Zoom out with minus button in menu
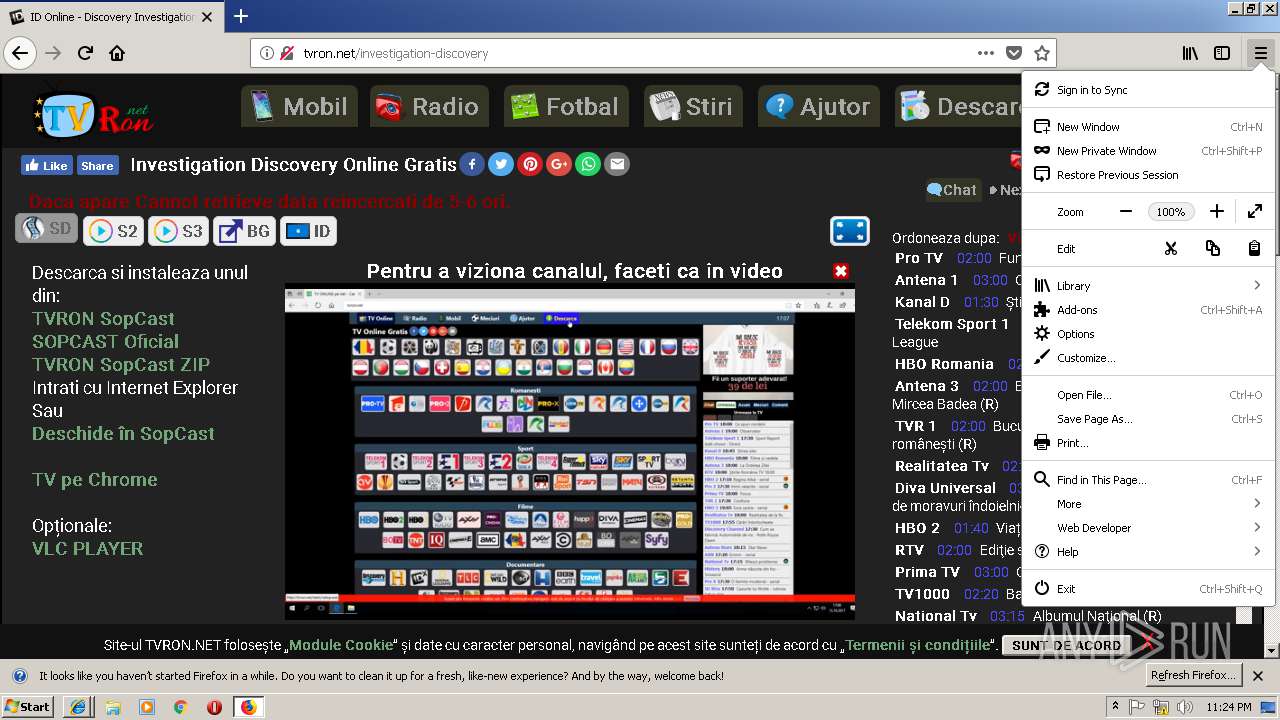 (1126, 211)
